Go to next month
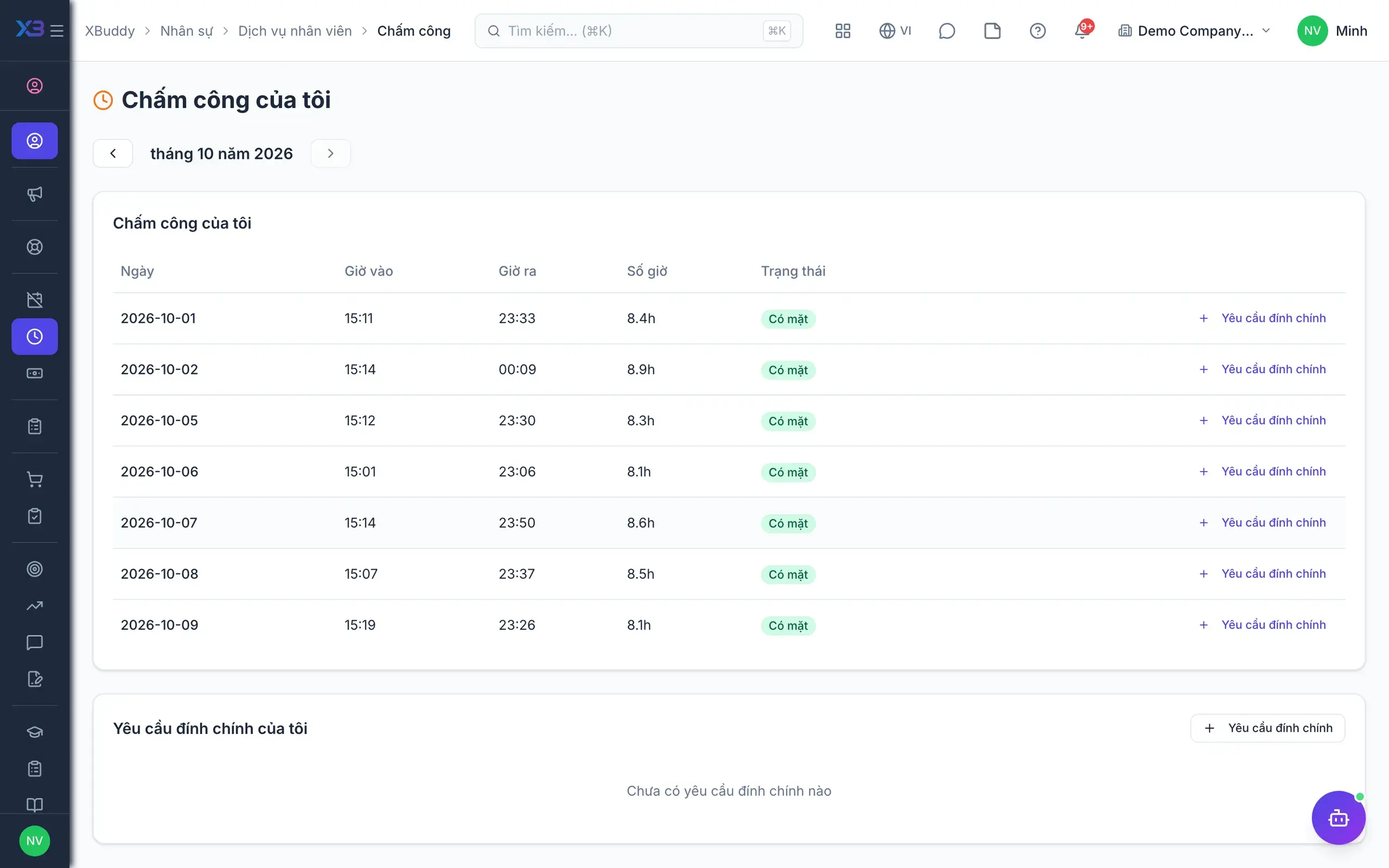Screen dimensions: 1389x868 click(330, 154)
